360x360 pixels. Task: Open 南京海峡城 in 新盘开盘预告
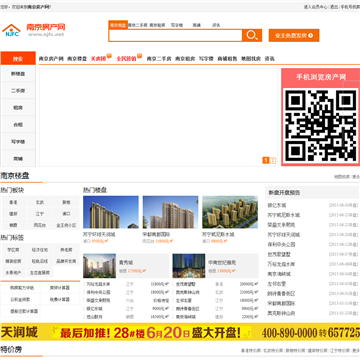tap(279, 274)
